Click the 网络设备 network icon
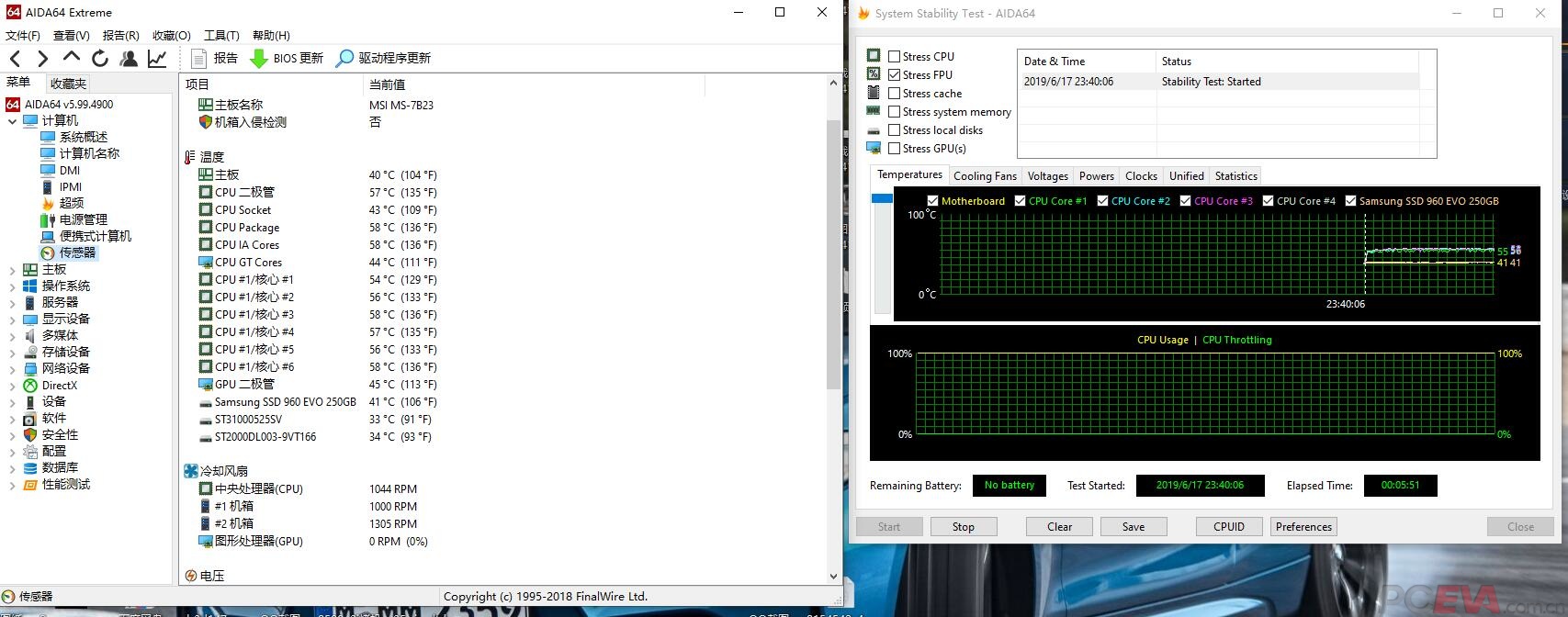Image resolution: width=1568 pixels, height=617 pixels. pyautogui.click(x=30, y=368)
